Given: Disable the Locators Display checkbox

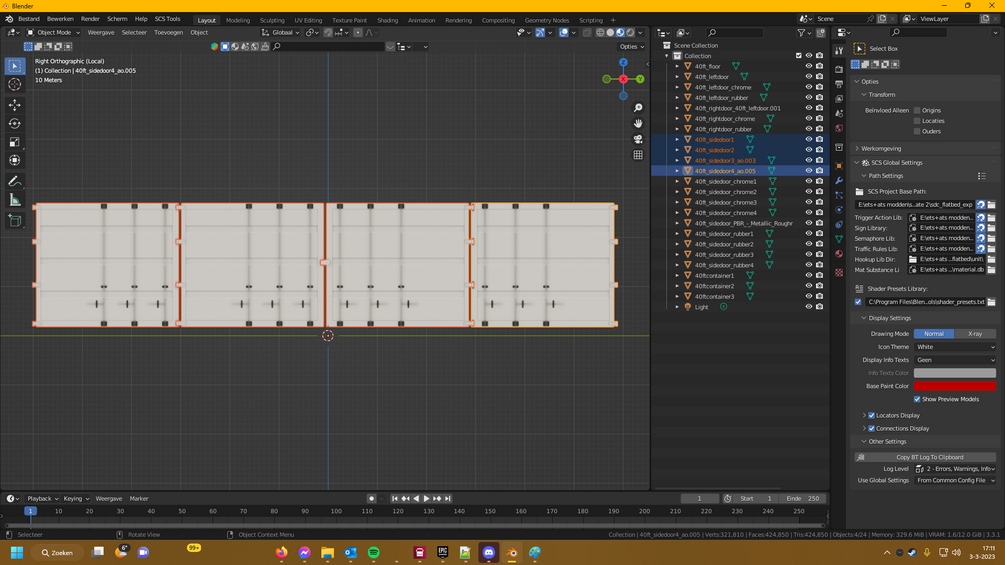Looking at the screenshot, I should pyautogui.click(x=872, y=415).
